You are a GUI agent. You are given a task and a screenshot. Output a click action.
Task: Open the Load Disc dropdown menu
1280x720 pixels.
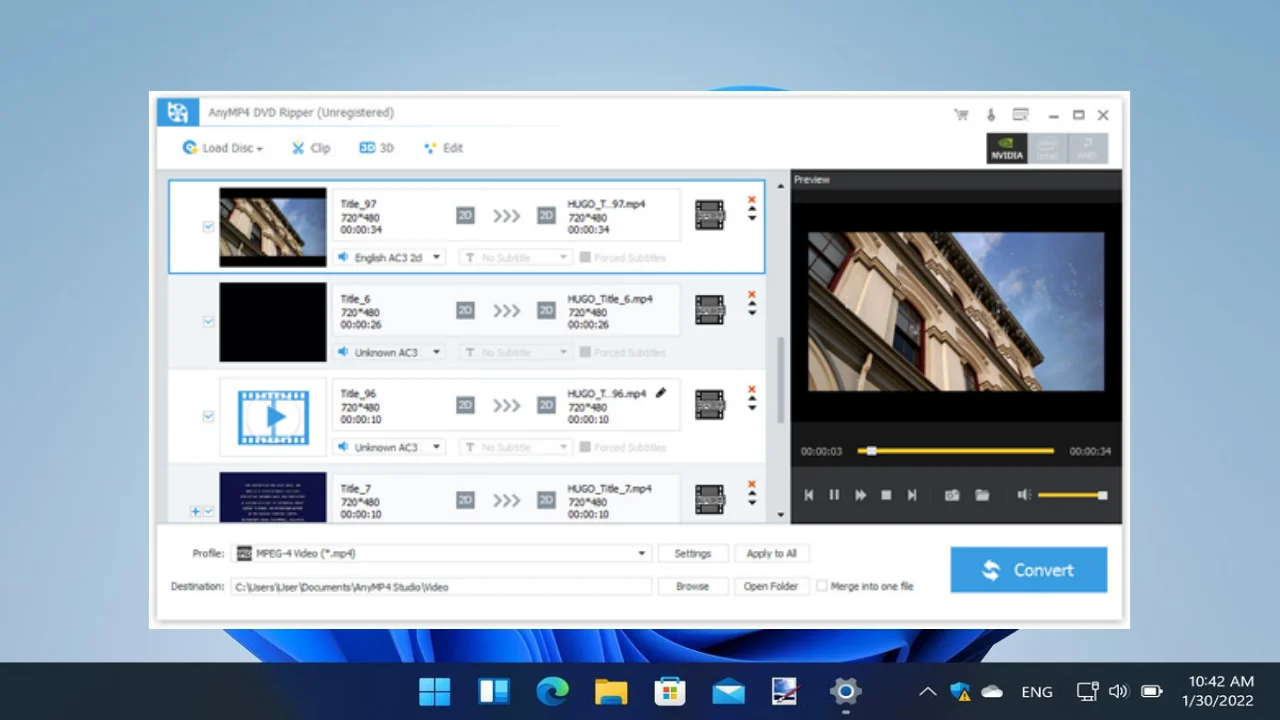(x=222, y=148)
